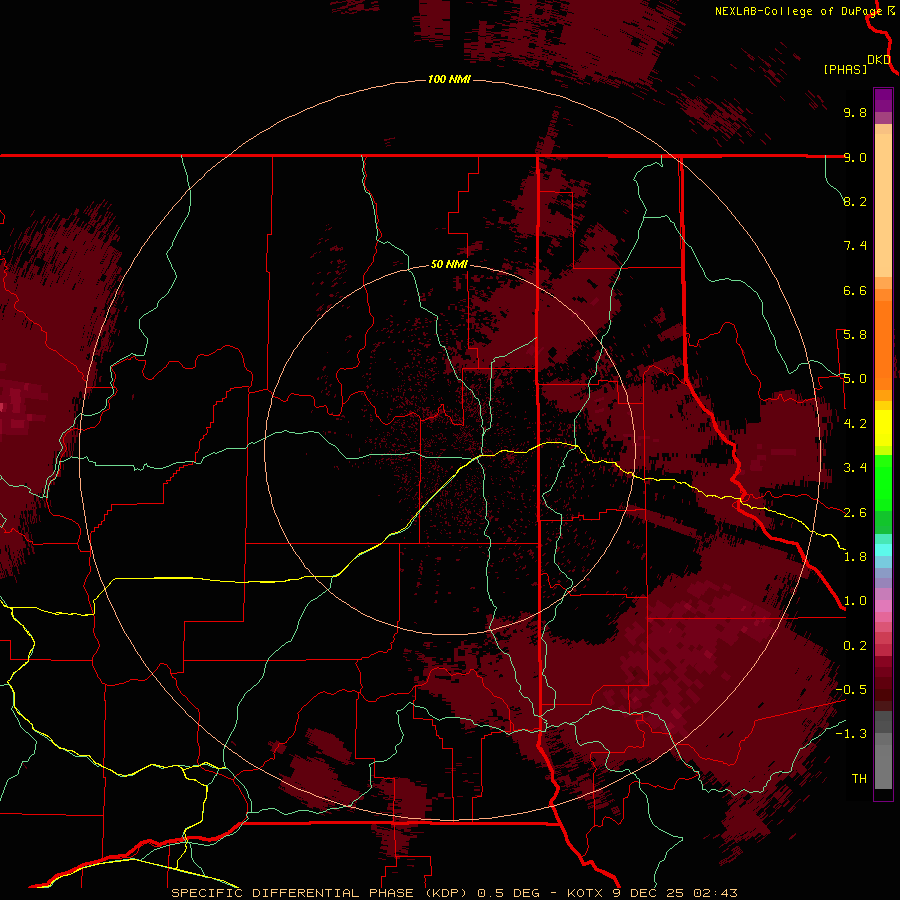This screenshot has width=900, height=900.
Task: Select the 1.8 scale value
Action: pyautogui.click(x=855, y=556)
